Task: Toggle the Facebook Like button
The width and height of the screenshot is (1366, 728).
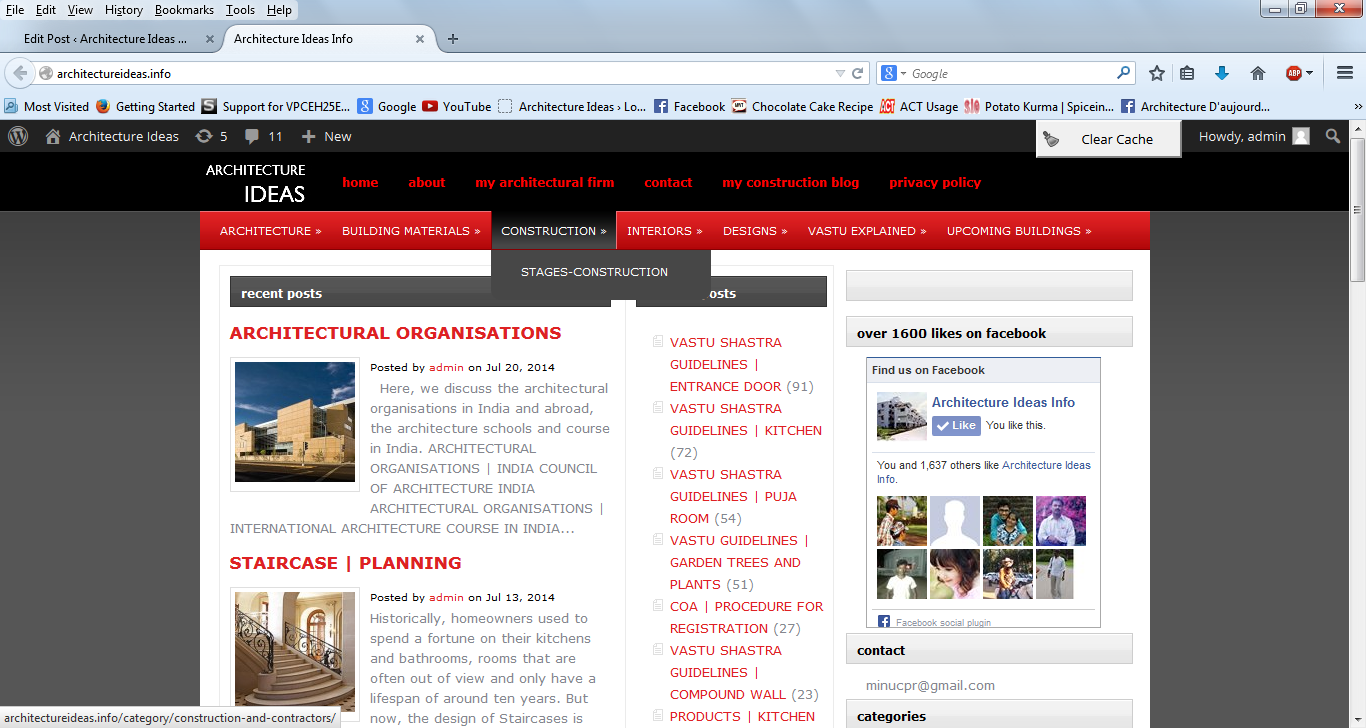Action: click(956, 425)
